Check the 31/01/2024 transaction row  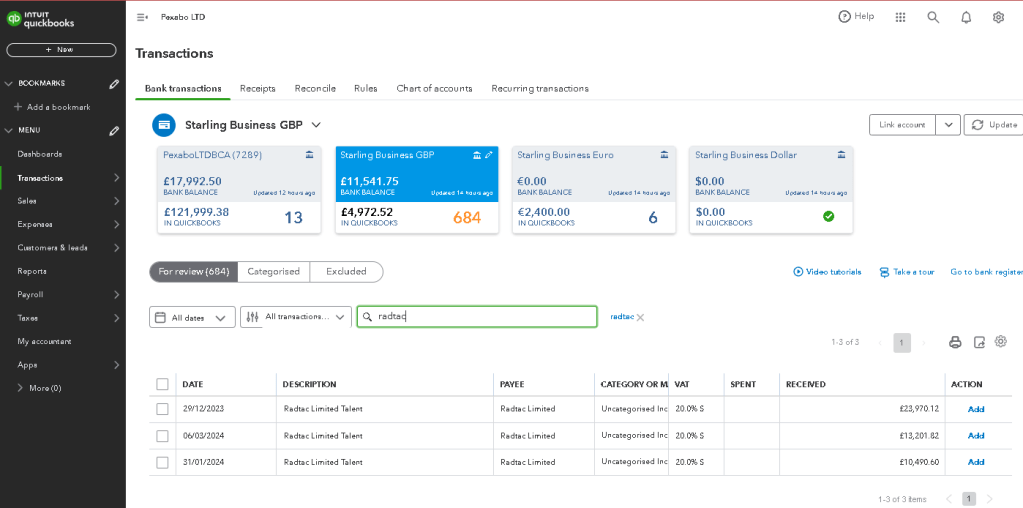[162, 462]
